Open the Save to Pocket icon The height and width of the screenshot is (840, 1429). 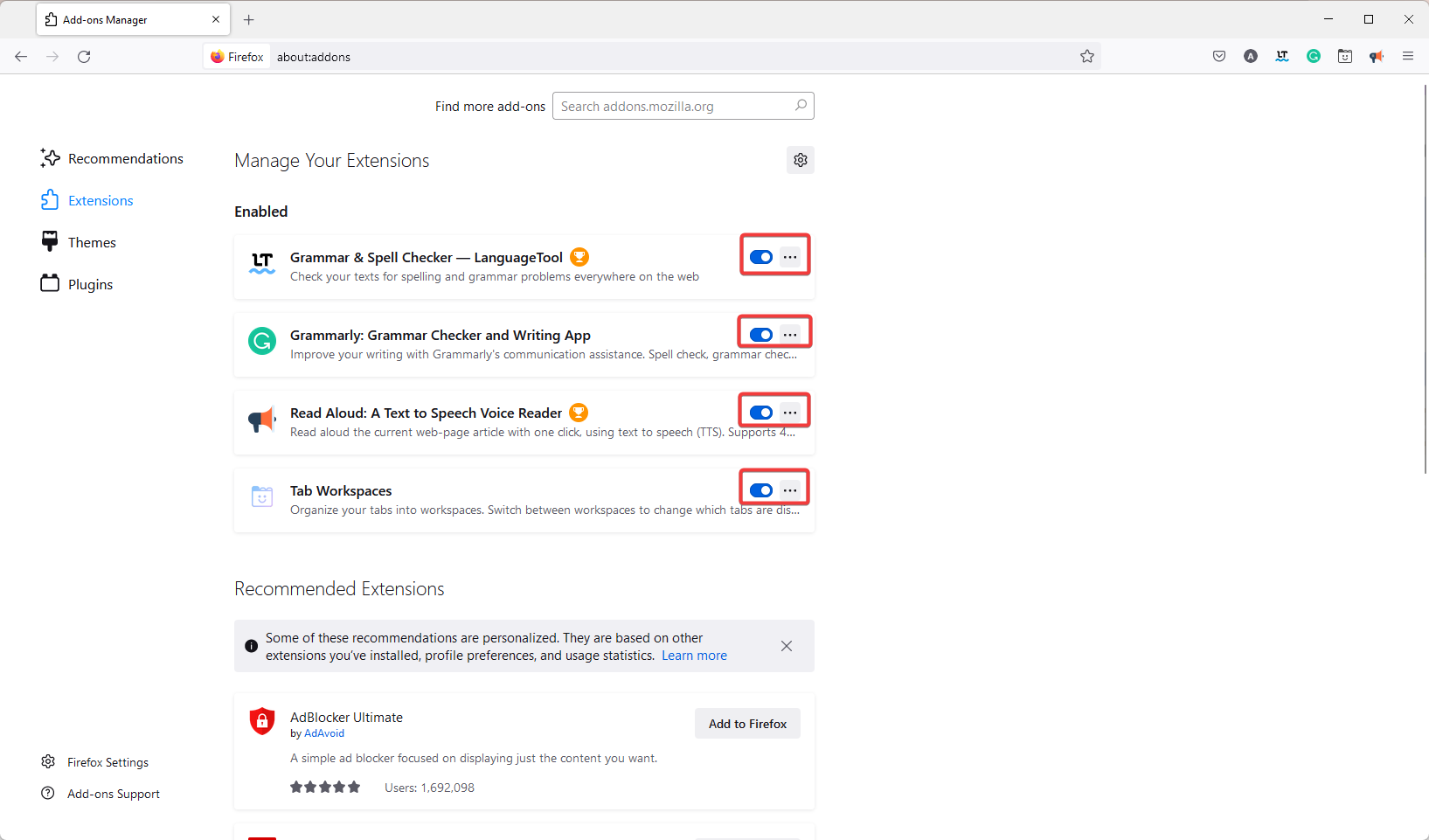tap(1219, 57)
